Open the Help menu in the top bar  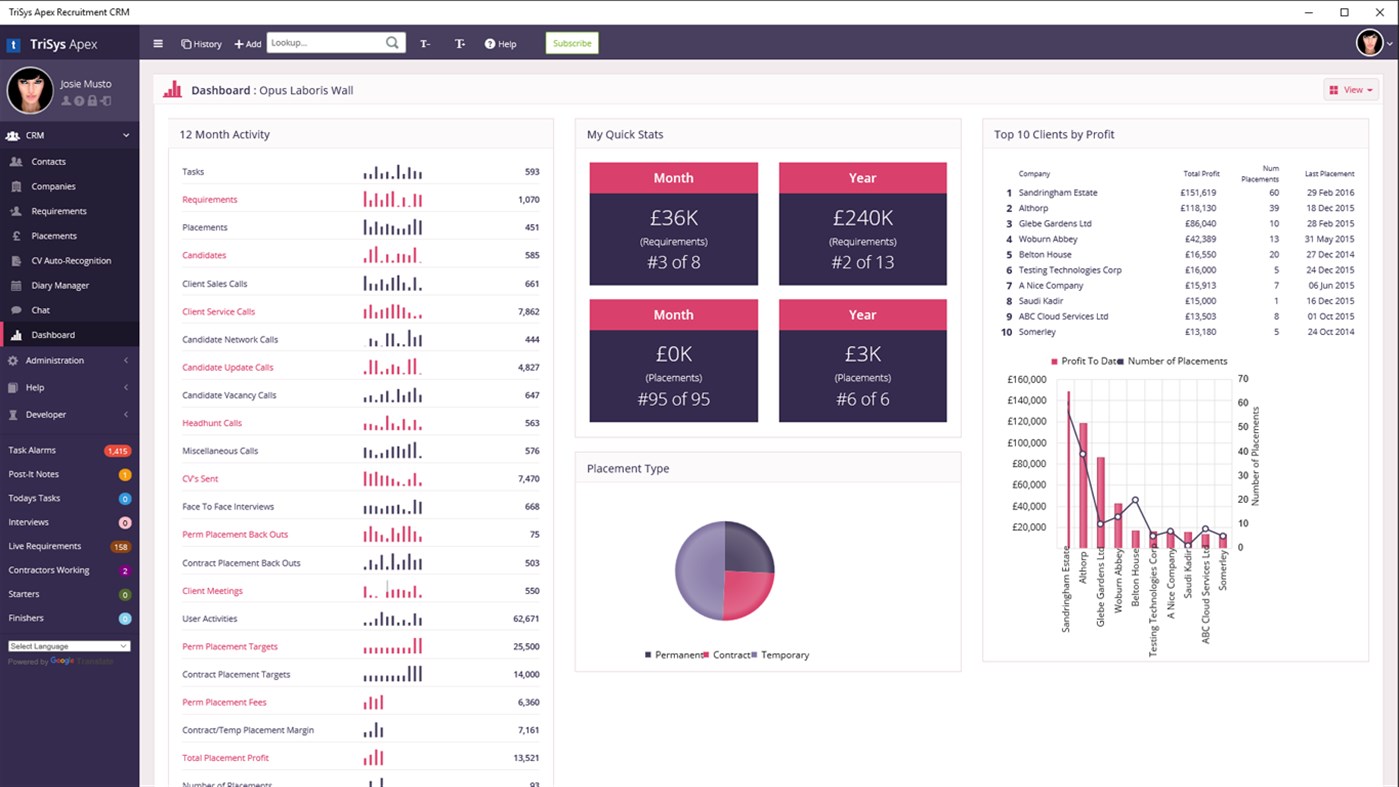tap(500, 43)
